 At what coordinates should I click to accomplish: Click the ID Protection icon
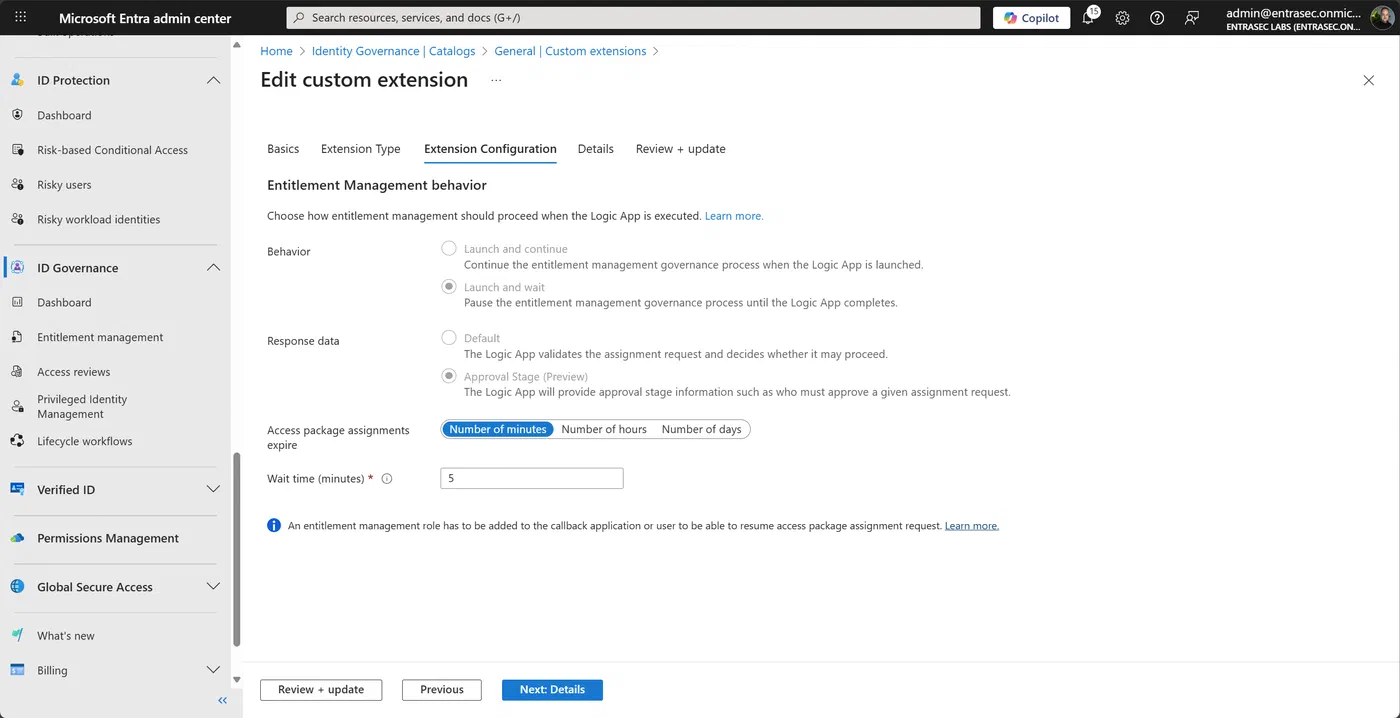(x=17, y=80)
